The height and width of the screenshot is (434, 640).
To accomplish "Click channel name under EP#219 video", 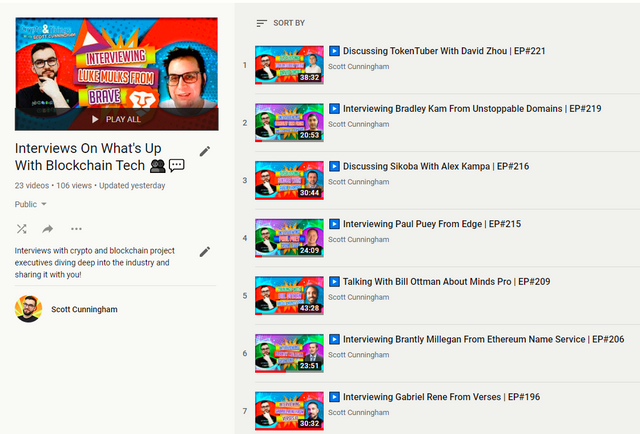I will tap(358, 124).
